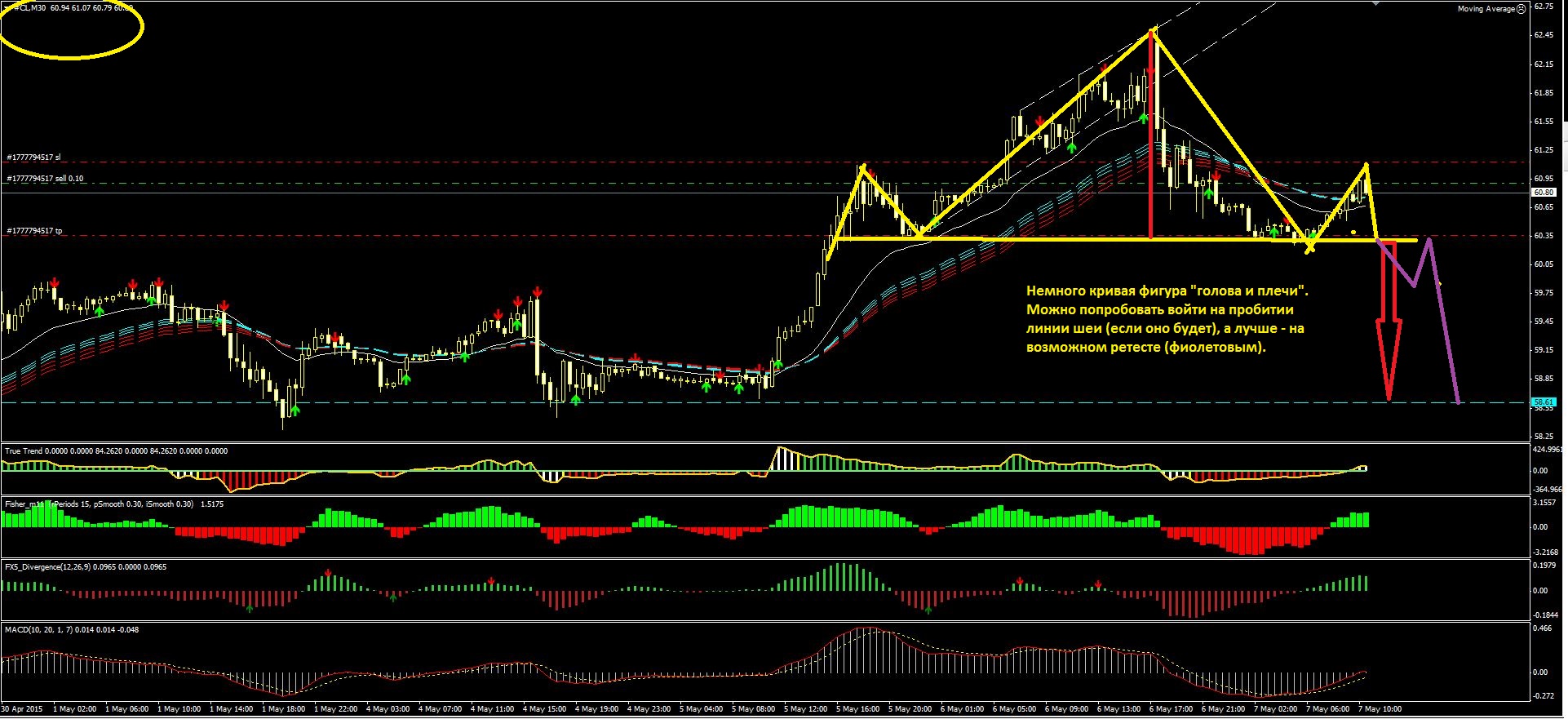Click the True Trend indicator label
This screenshot has width=1568, height=719.
tap(117, 450)
